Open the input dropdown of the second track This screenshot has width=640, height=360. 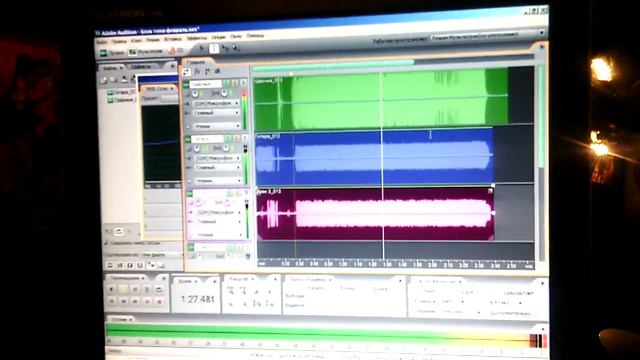point(218,158)
